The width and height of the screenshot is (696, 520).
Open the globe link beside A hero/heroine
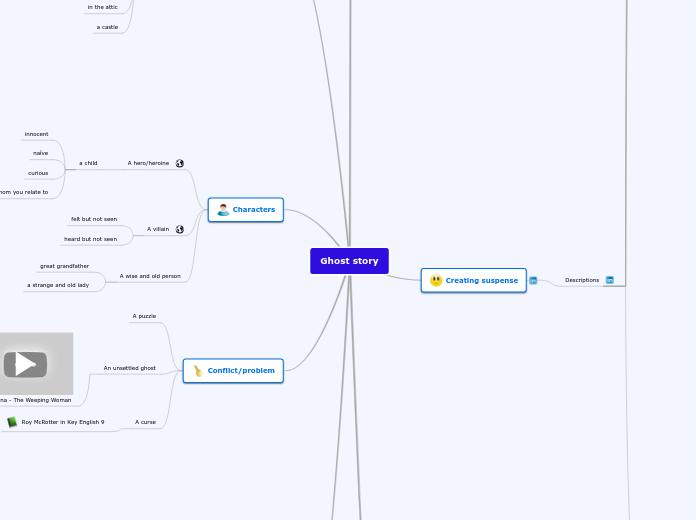[180, 163]
